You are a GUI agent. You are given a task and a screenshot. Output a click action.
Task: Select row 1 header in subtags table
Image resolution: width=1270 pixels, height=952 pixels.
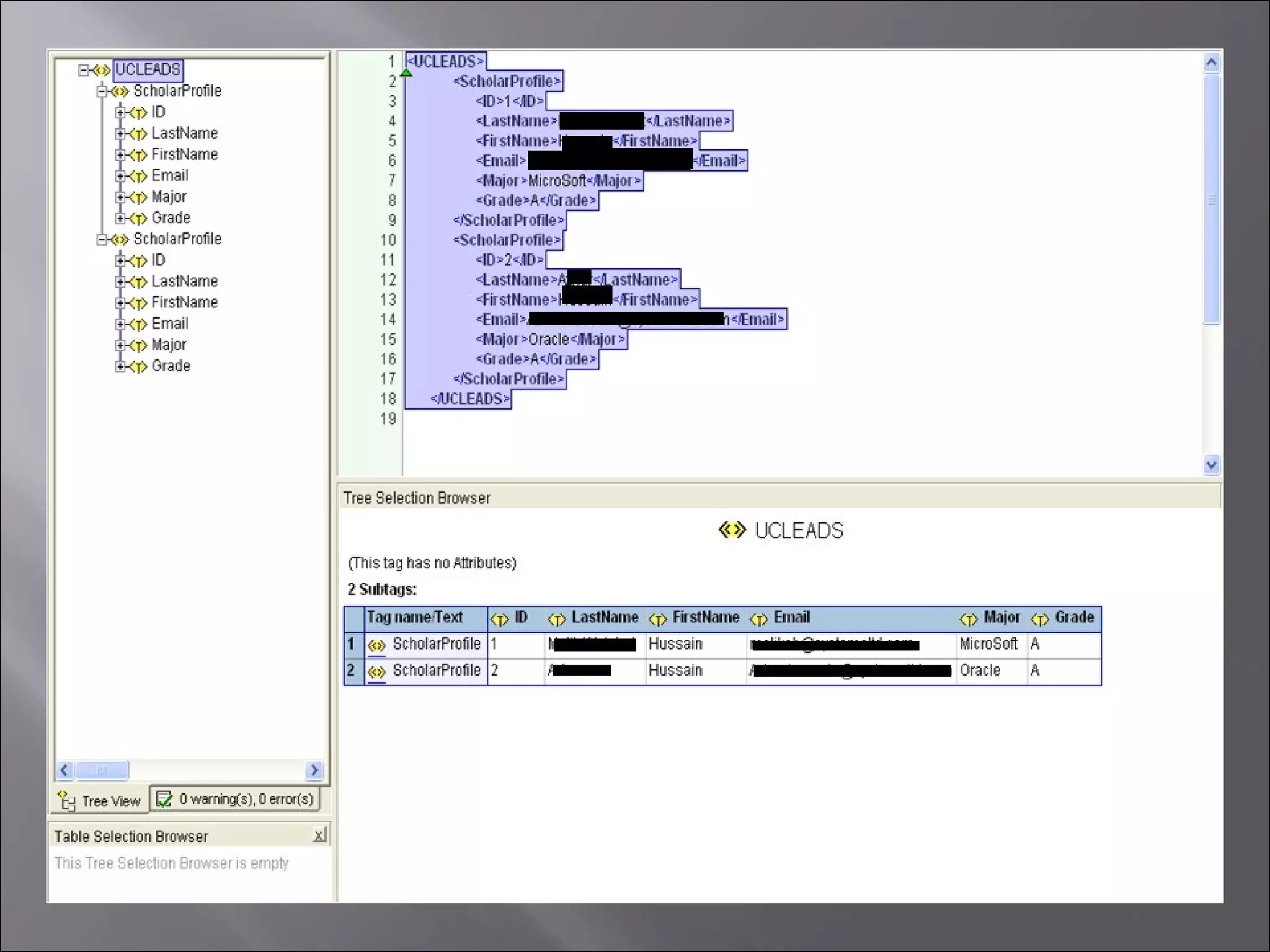coord(352,645)
